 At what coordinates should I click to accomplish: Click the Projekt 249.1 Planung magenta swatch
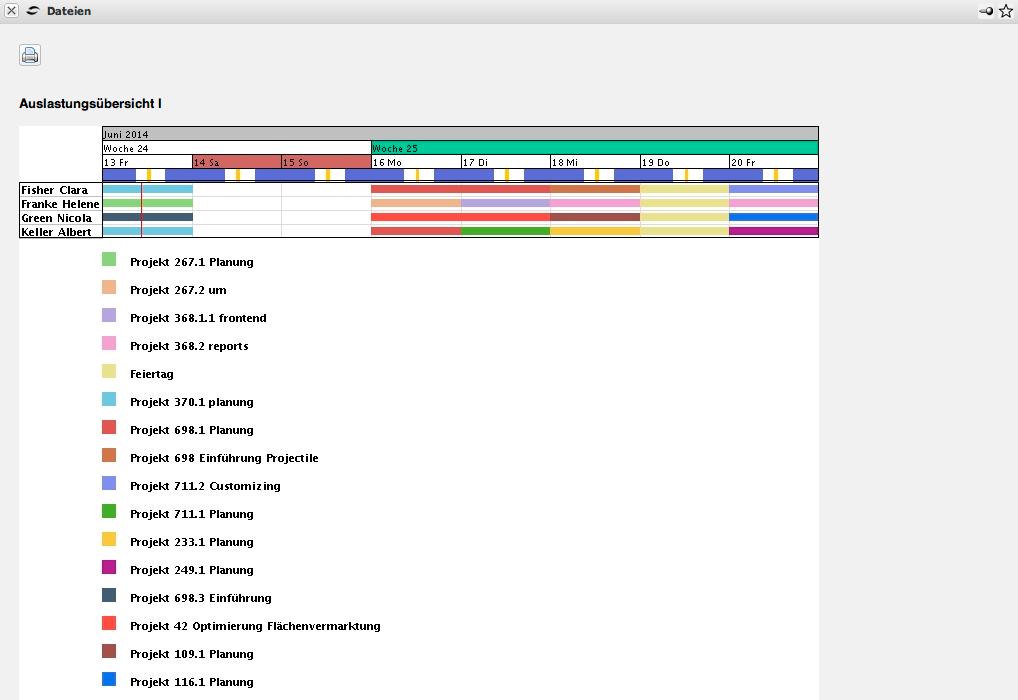click(x=109, y=568)
